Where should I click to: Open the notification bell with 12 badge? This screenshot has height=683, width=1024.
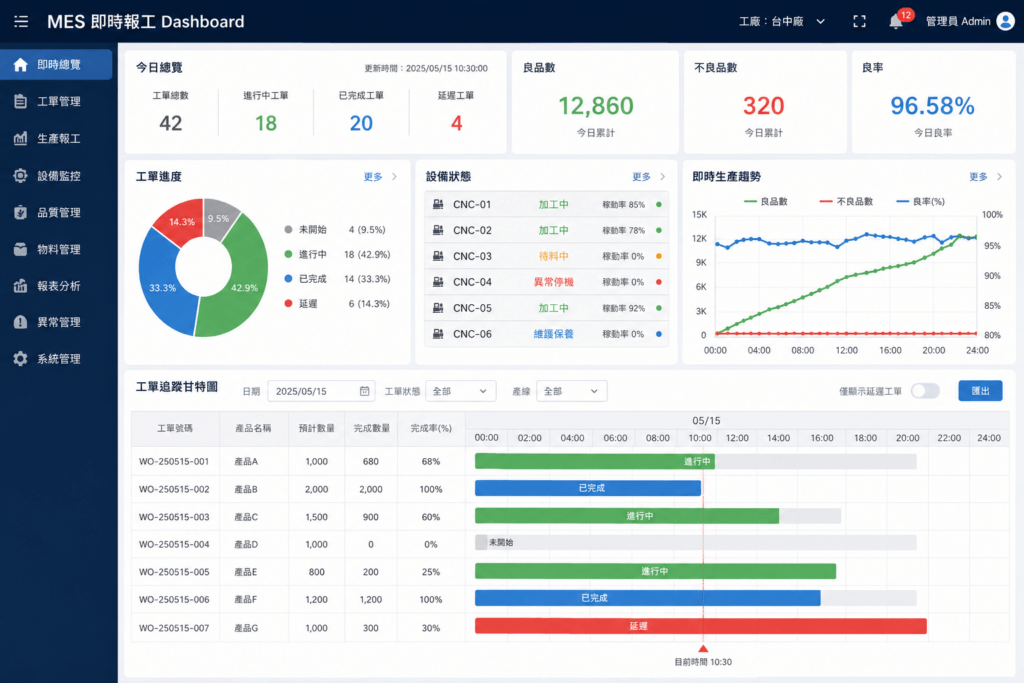click(x=896, y=22)
